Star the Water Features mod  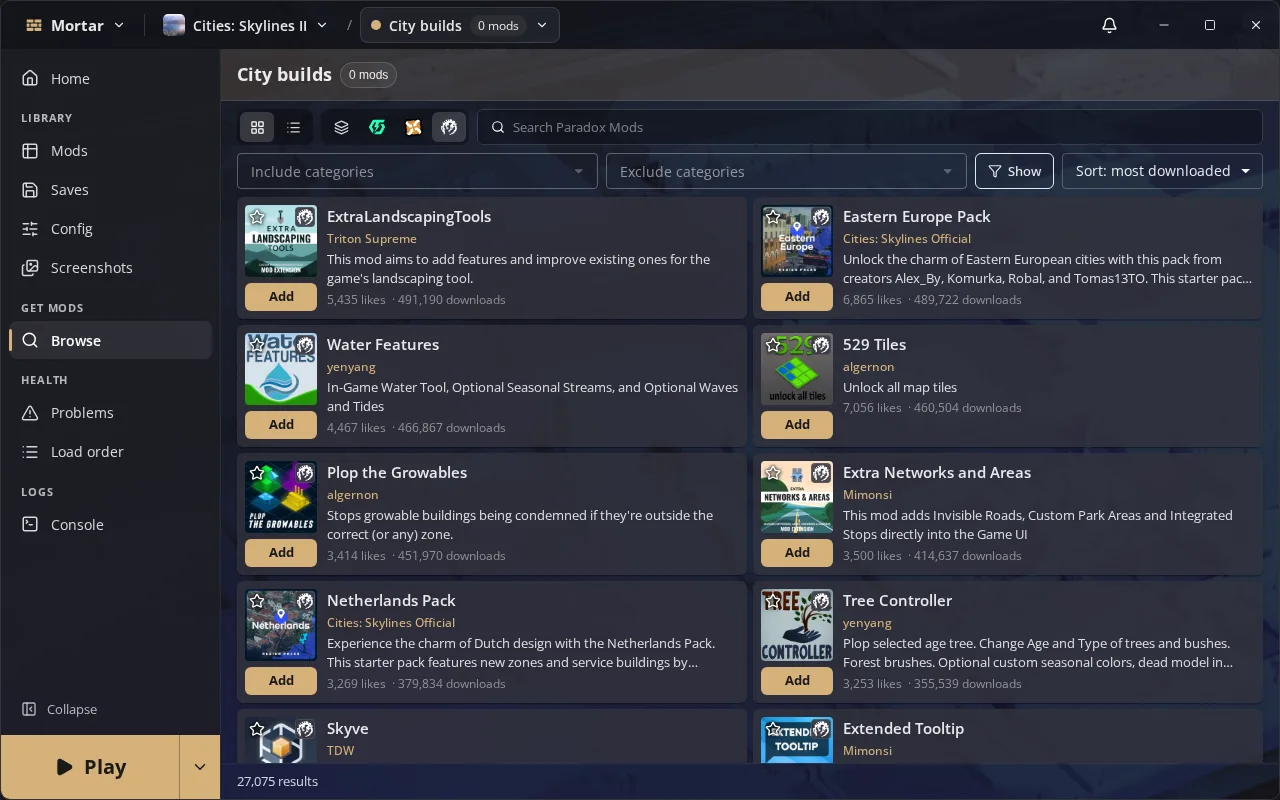[257, 345]
